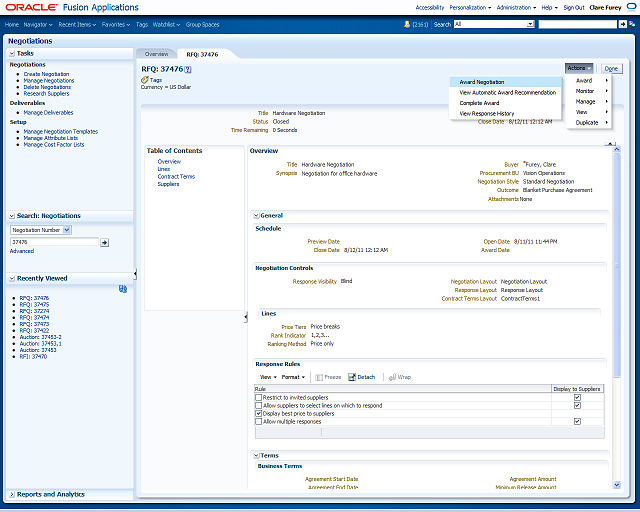Toggle Display to Suppliers for Restrict rule
Image resolution: width=640 pixels, height=512 pixels.
[x=577, y=397]
